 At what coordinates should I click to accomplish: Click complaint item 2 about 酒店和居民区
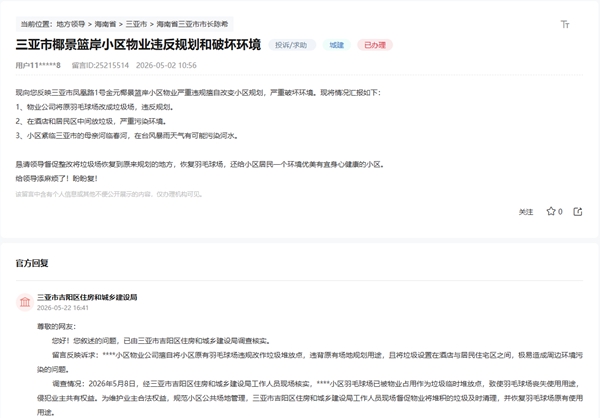91,121
